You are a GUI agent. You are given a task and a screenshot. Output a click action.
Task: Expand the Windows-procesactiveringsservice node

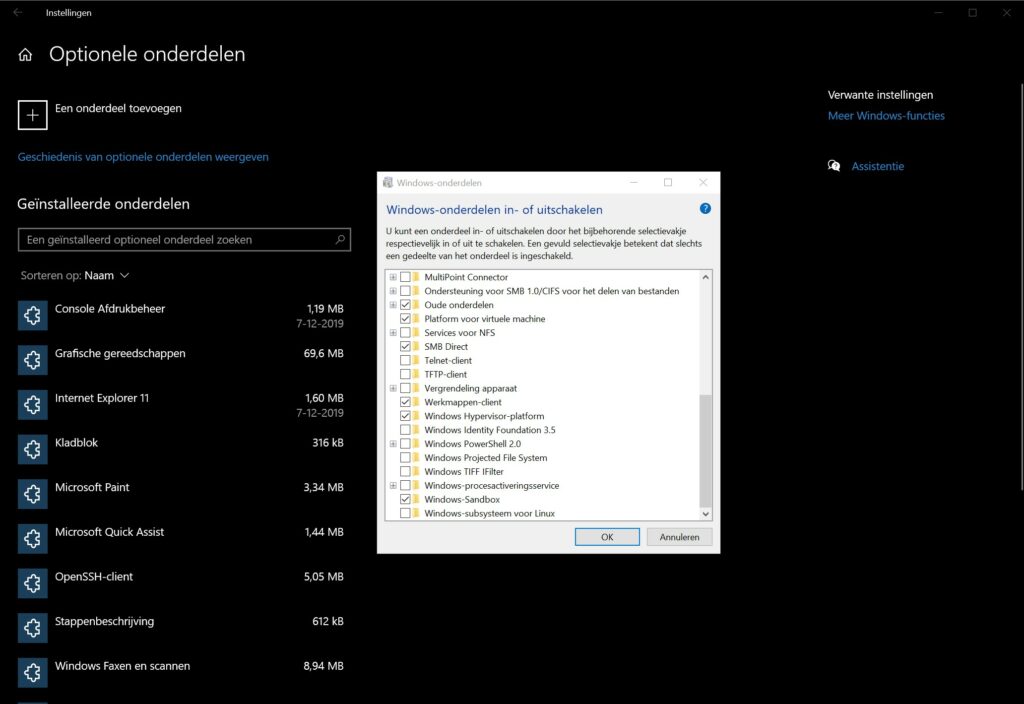(x=393, y=486)
